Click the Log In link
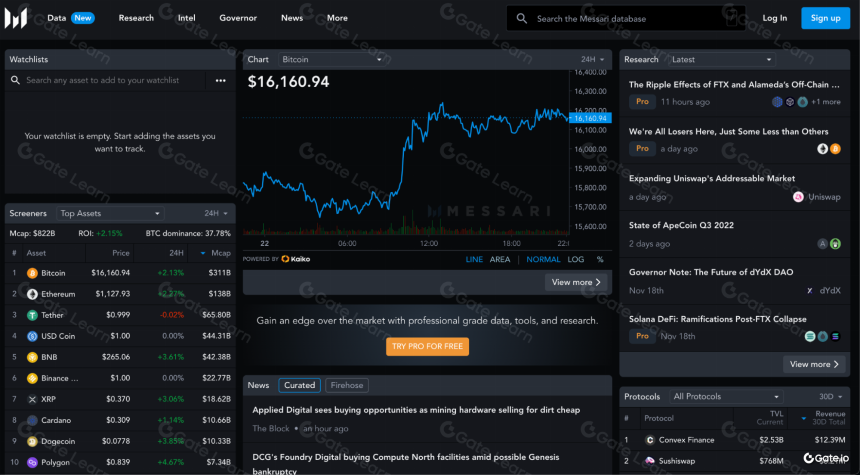This screenshot has height=475, width=860. (x=774, y=18)
